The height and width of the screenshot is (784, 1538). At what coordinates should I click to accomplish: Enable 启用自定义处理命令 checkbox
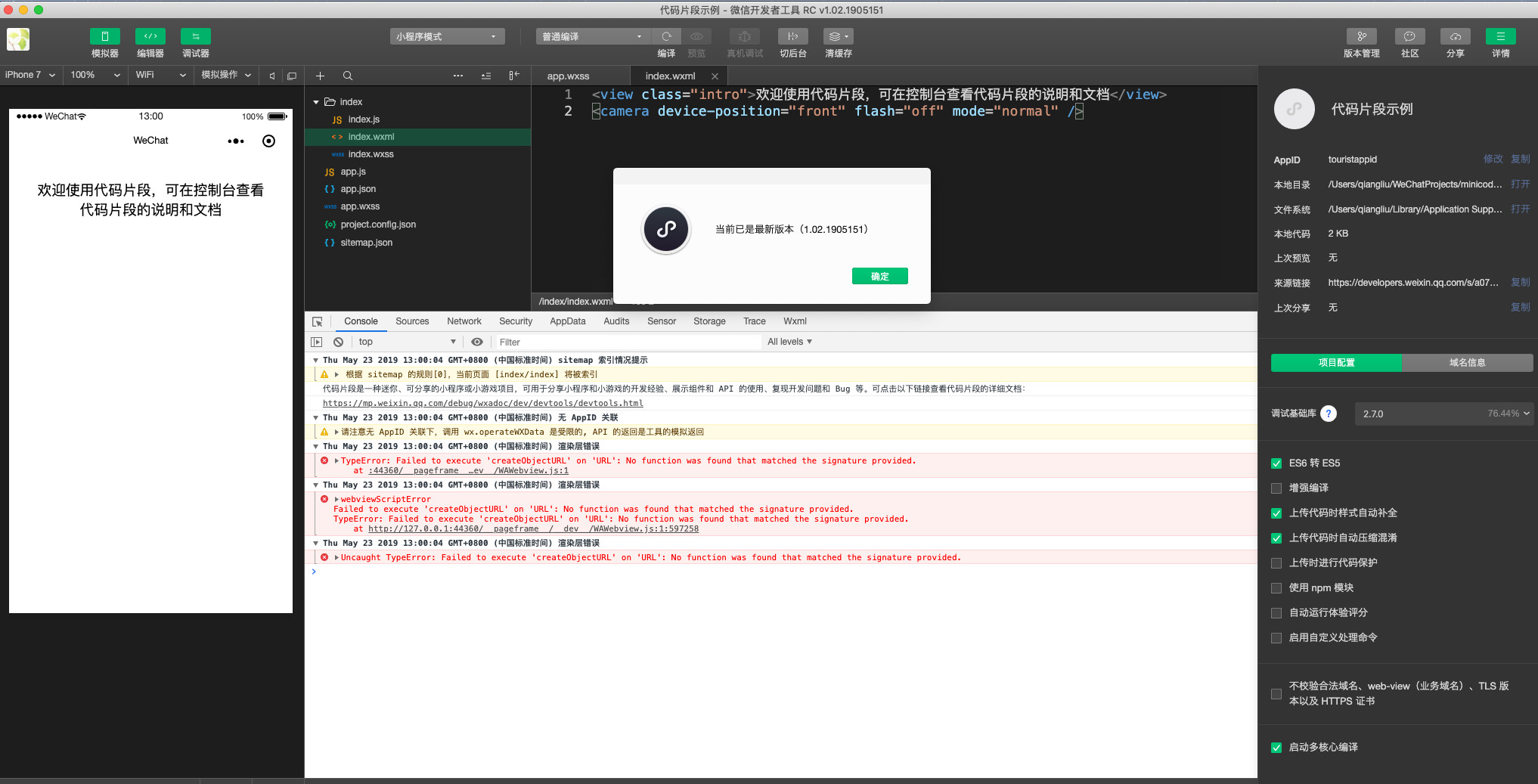[x=1276, y=638]
